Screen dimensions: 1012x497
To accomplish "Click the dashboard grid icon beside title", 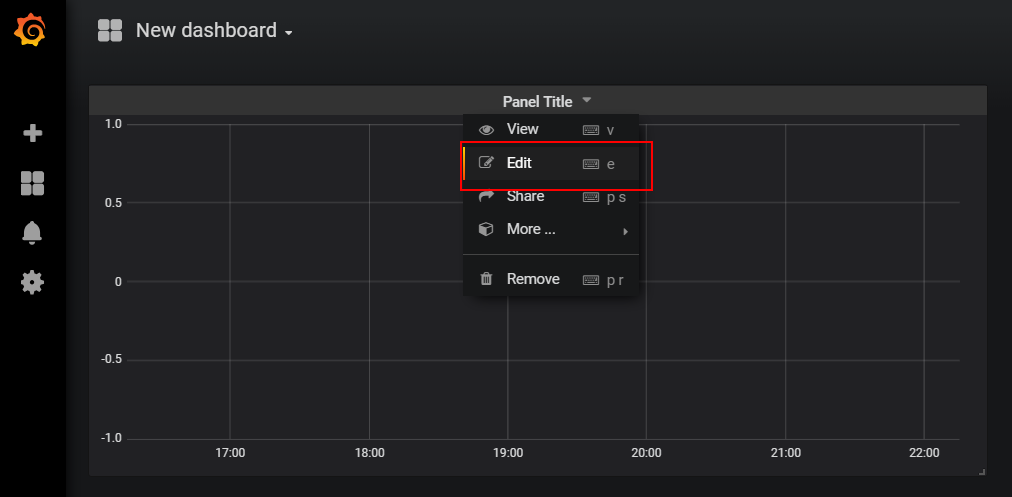I will coord(110,30).
